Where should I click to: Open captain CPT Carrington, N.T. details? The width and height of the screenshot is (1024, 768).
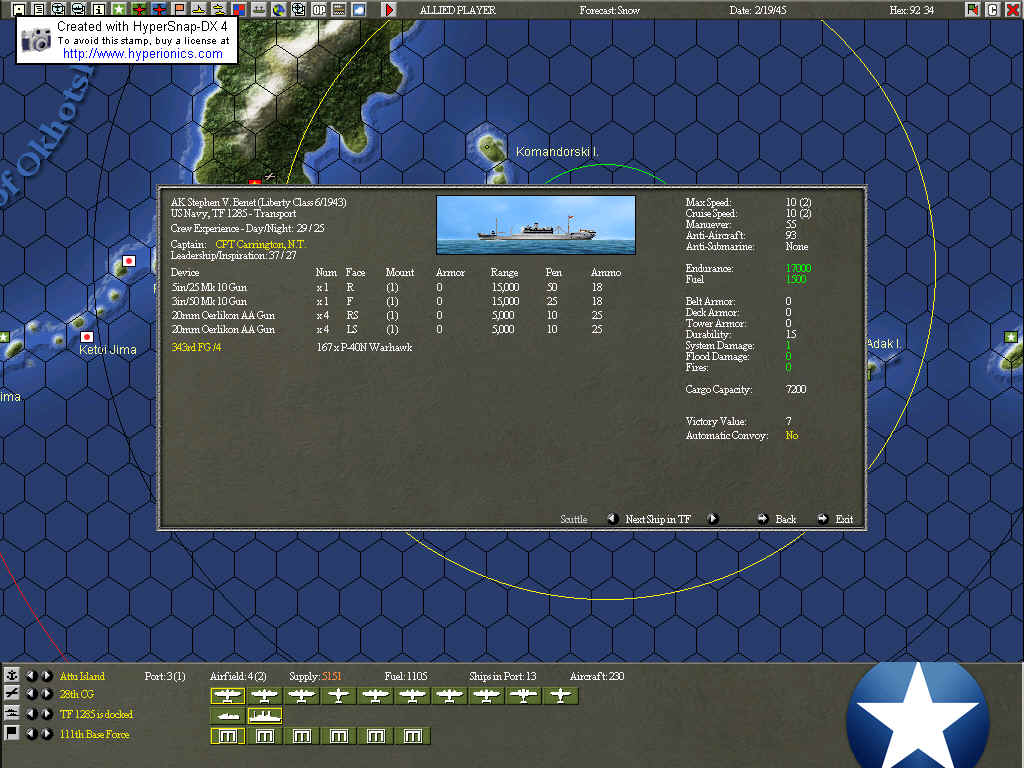click(x=262, y=243)
